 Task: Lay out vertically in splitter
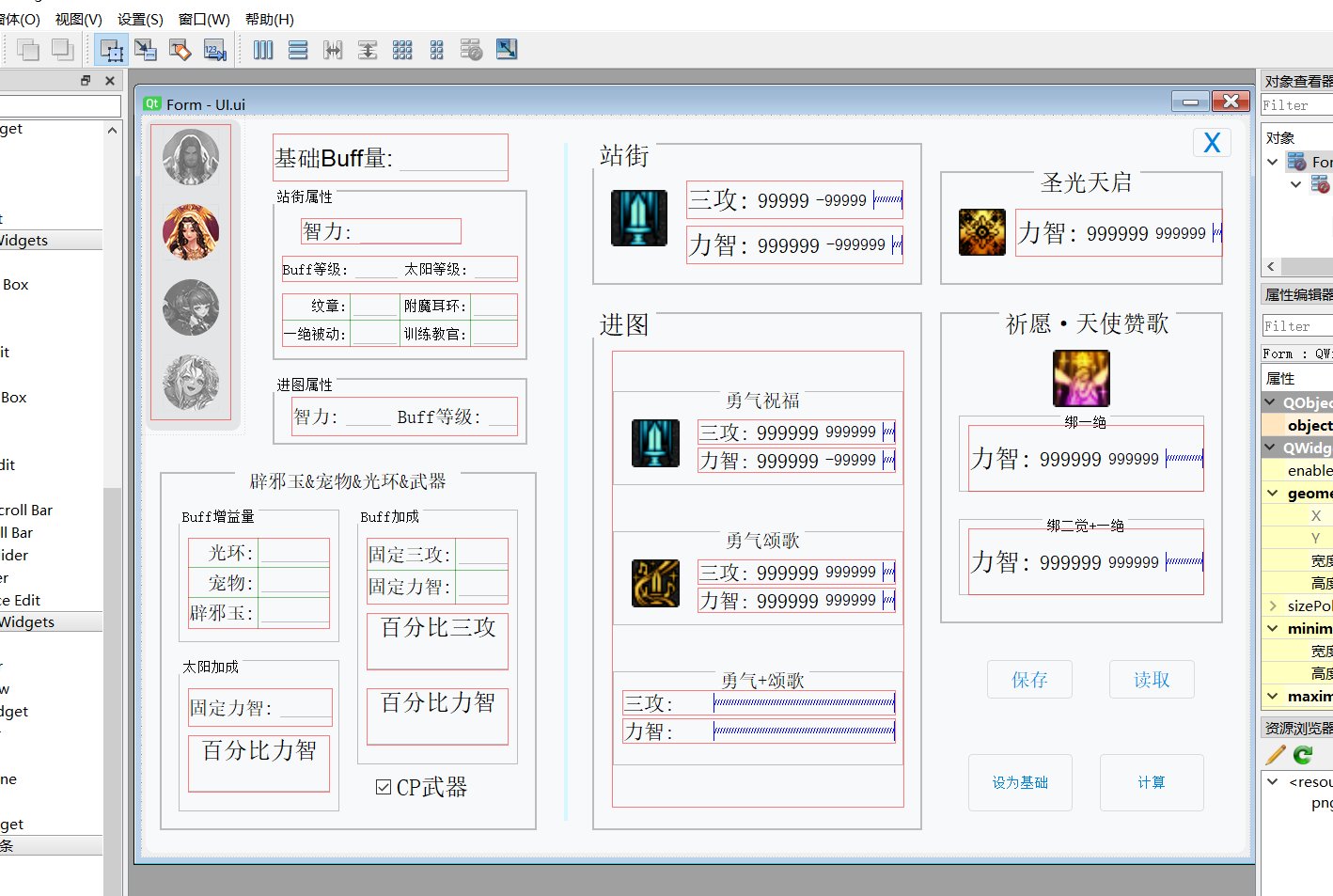[368, 50]
